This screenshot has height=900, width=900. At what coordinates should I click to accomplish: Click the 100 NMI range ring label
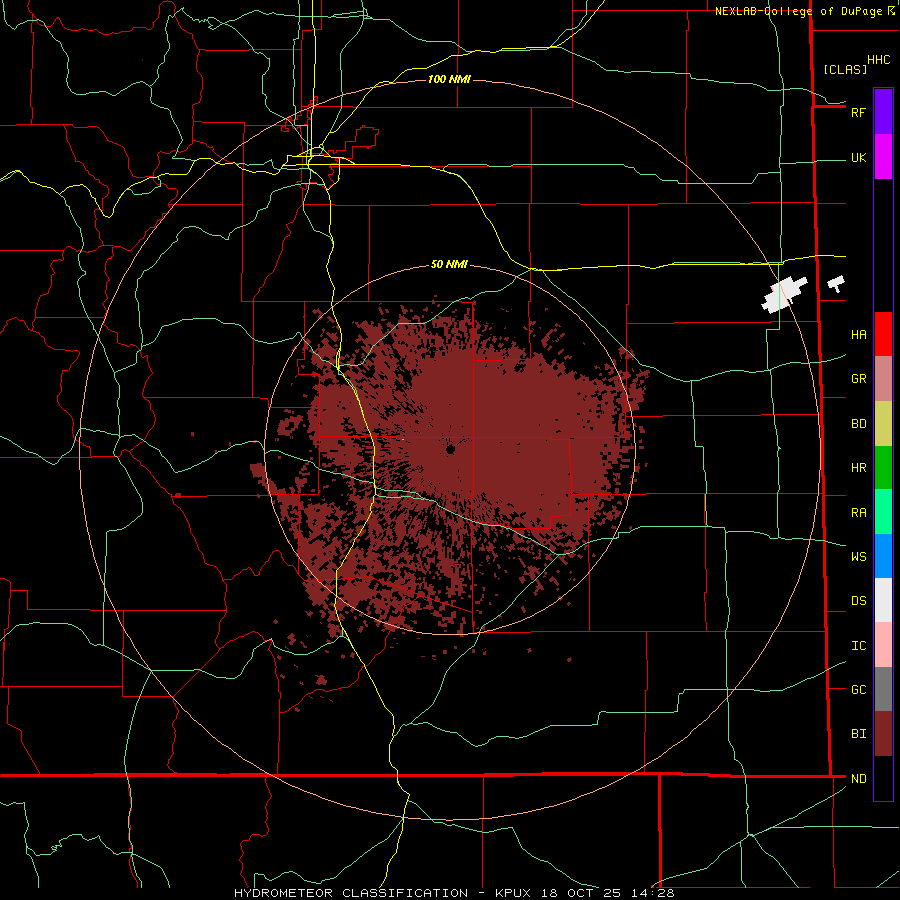click(x=449, y=79)
